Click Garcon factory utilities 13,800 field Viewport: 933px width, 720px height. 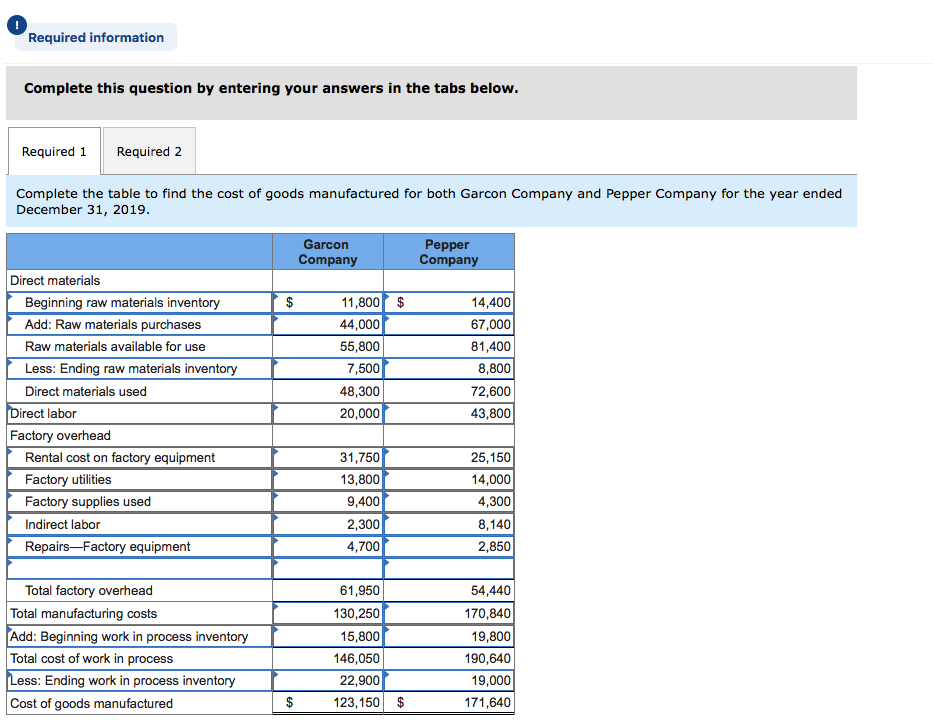tap(328, 479)
